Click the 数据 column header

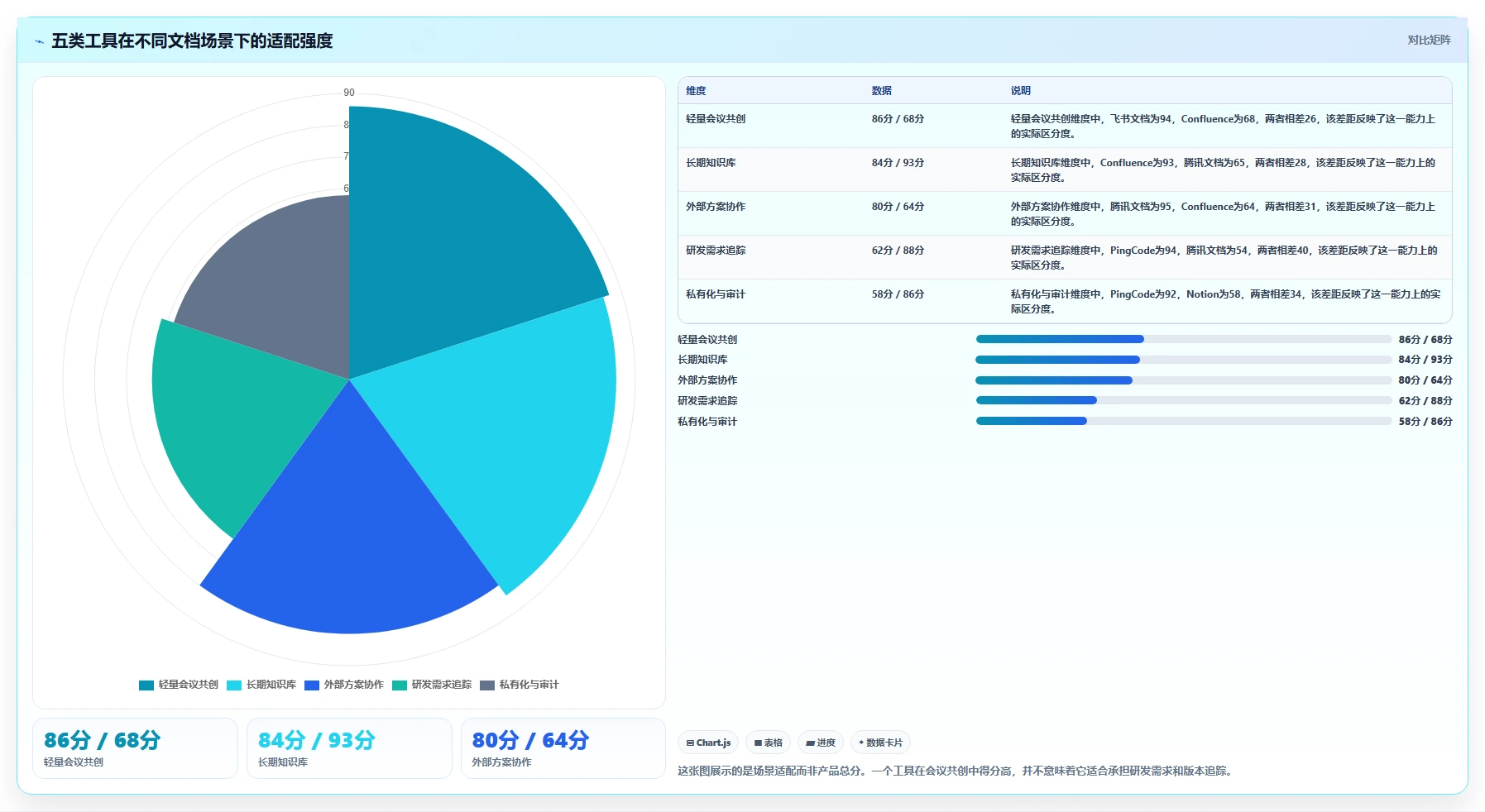881,91
